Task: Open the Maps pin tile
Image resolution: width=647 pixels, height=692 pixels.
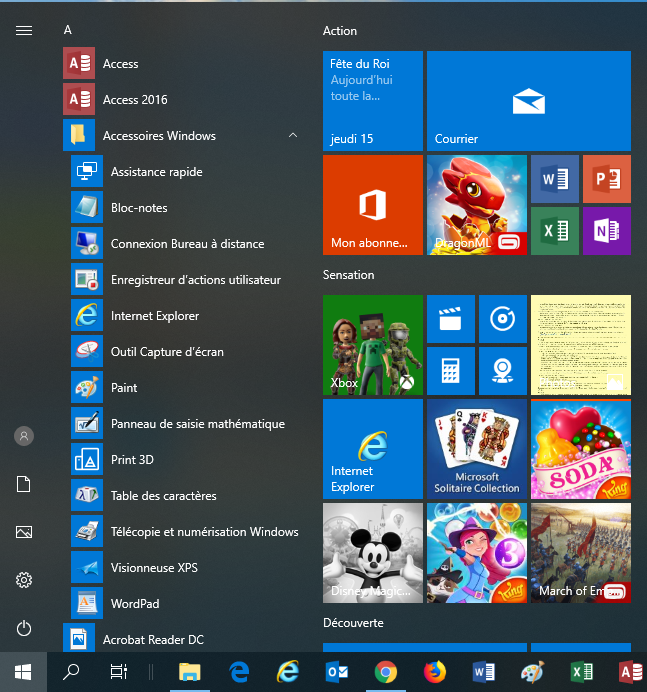Action: click(503, 371)
